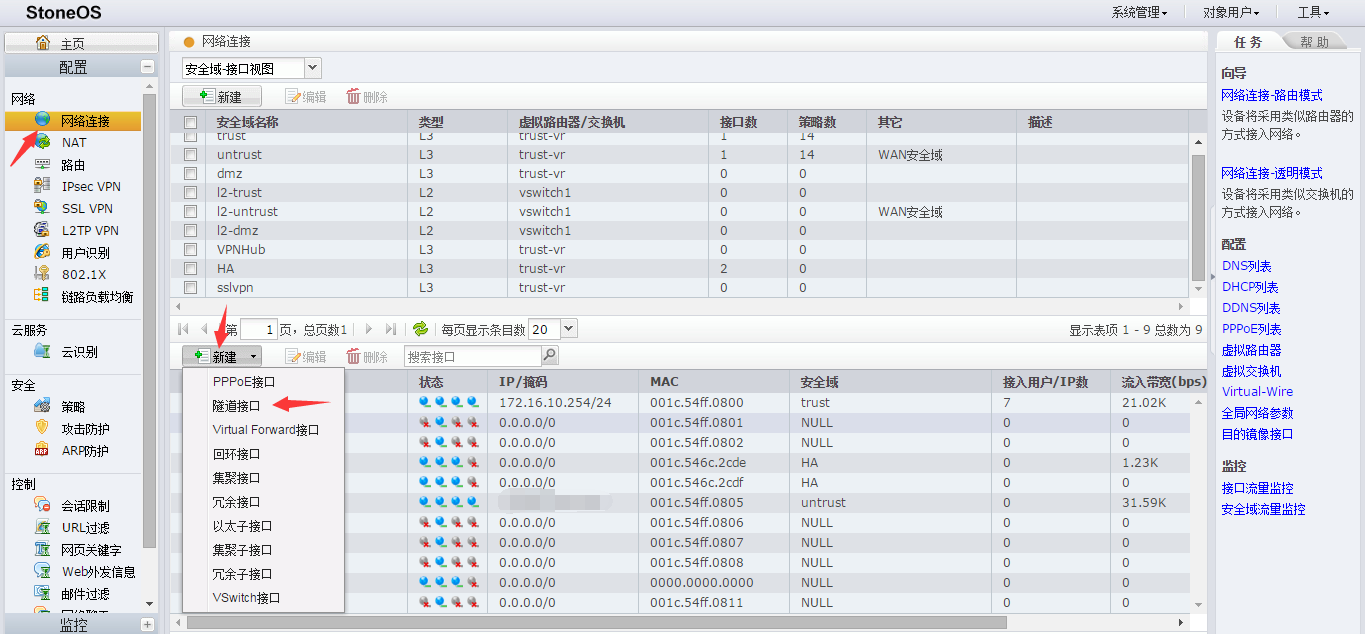Open the 802.1X configuration
The width and height of the screenshot is (1365, 634).
click(x=83, y=275)
